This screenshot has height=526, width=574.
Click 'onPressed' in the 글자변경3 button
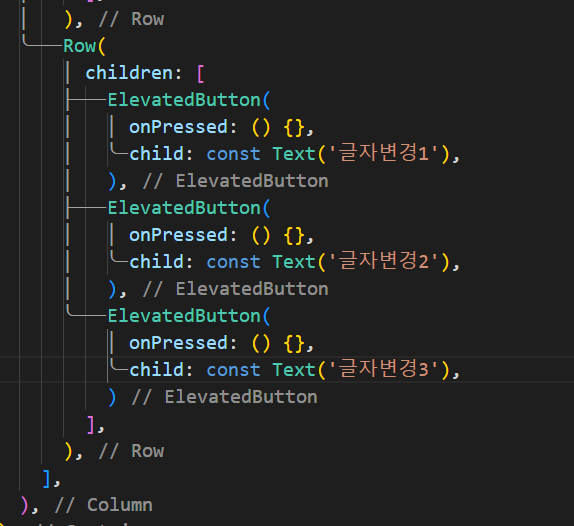178,343
